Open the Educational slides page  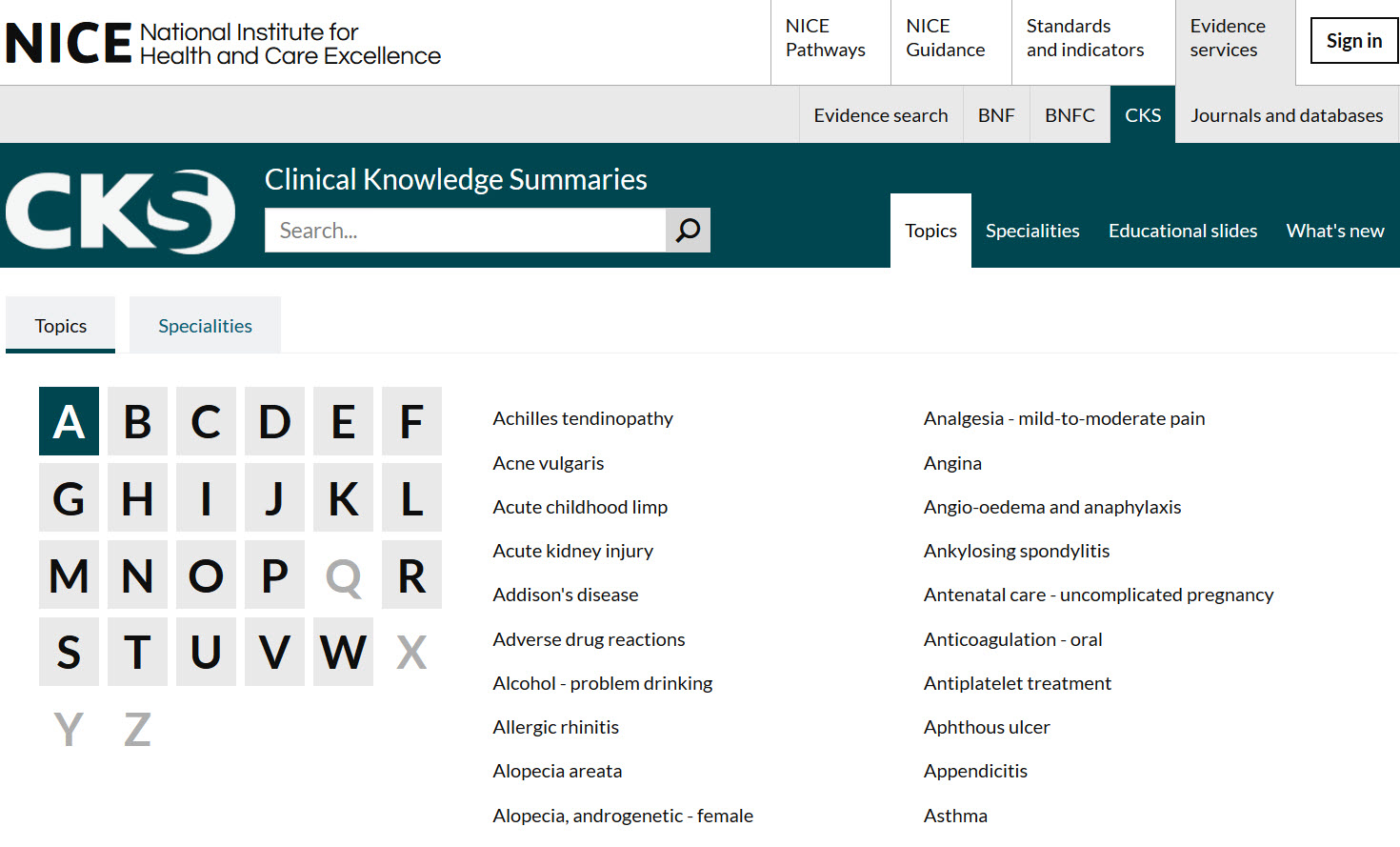point(1182,230)
